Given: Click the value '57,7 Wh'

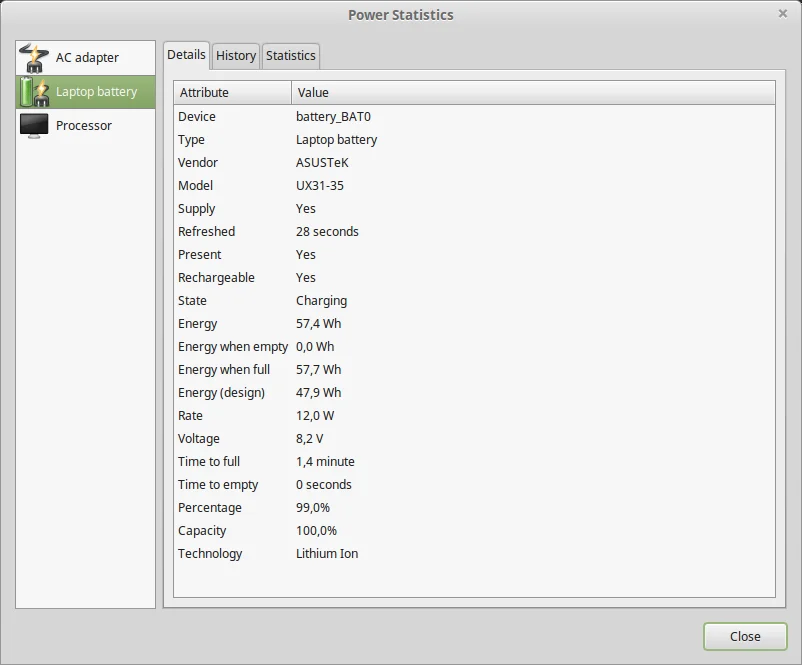Looking at the screenshot, I should (x=318, y=370).
